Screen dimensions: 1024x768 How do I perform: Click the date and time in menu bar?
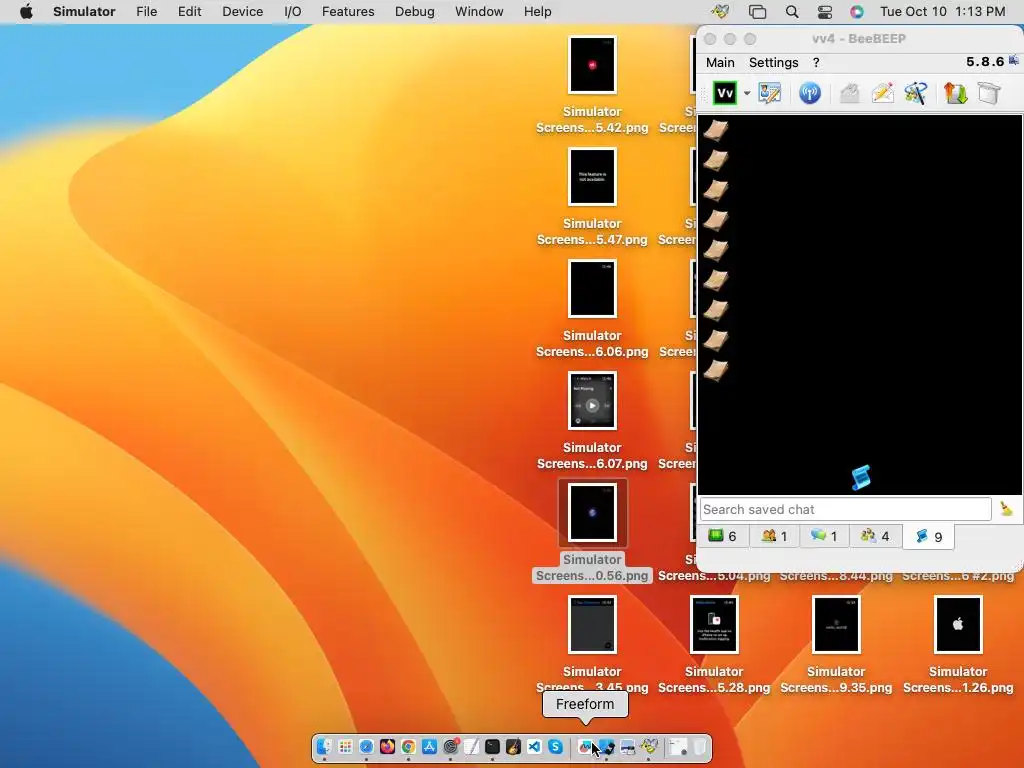pos(942,12)
